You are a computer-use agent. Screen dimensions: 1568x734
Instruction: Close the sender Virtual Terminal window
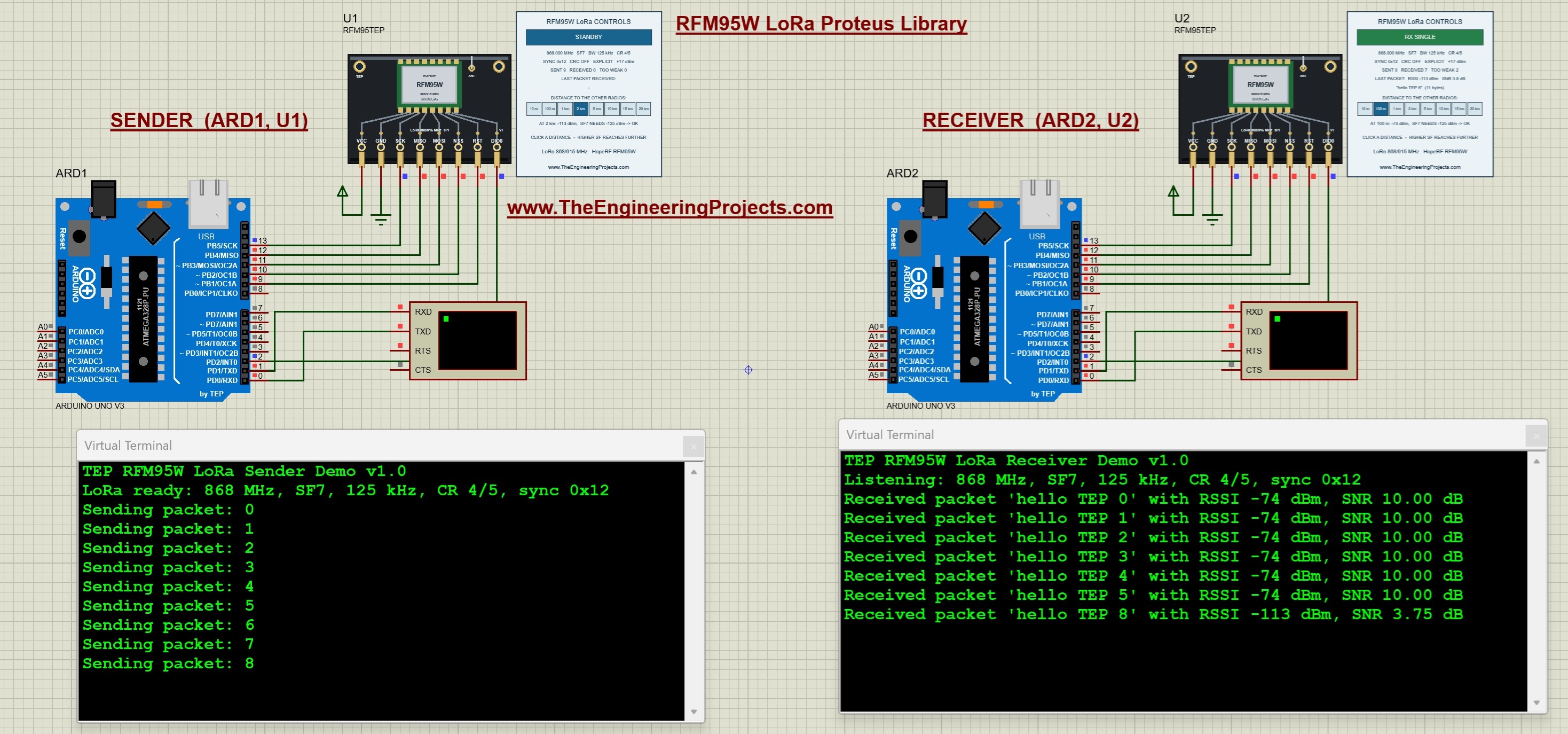694,447
